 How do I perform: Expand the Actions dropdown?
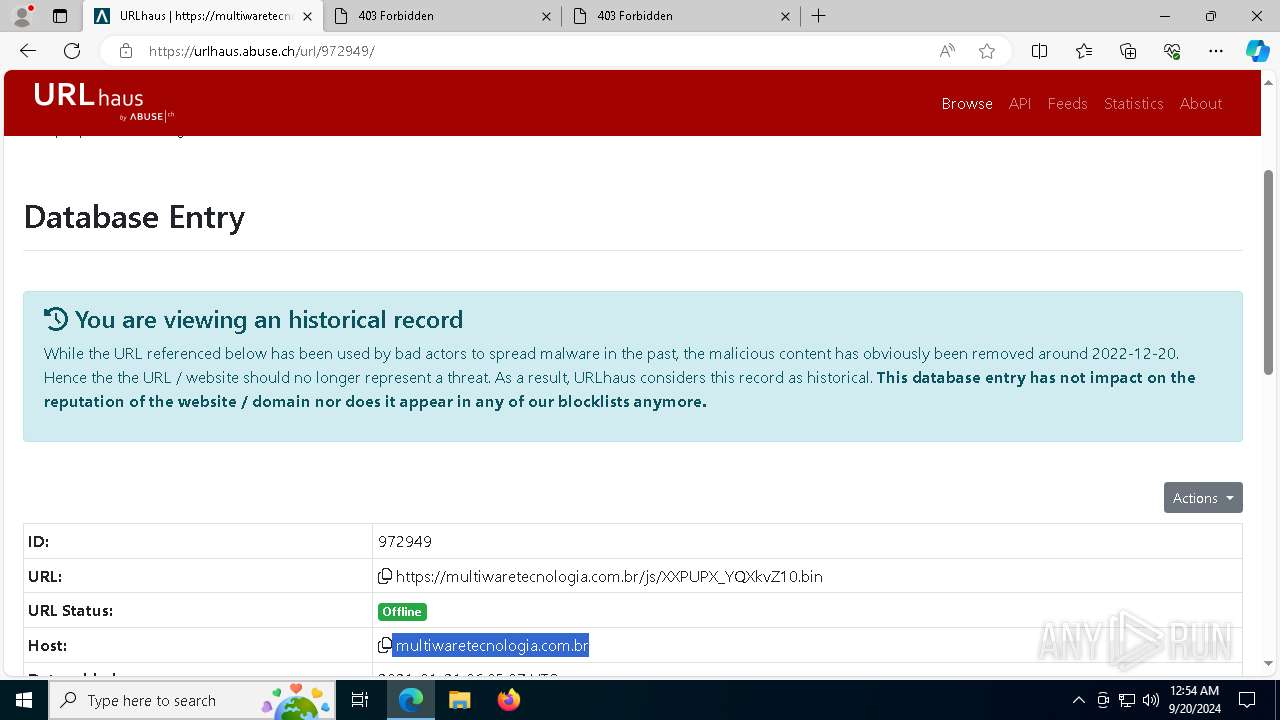point(1203,498)
